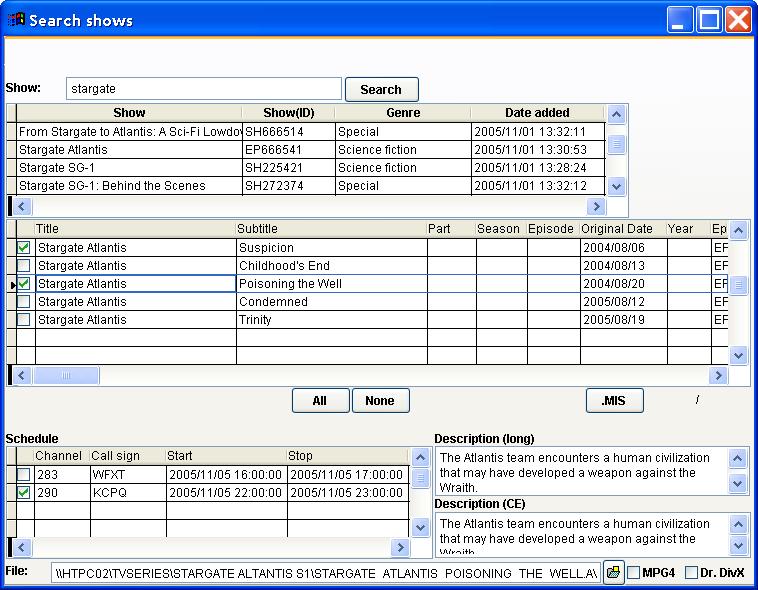Click the File path input field
This screenshot has width=758, height=590.
click(x=325, y=573)
